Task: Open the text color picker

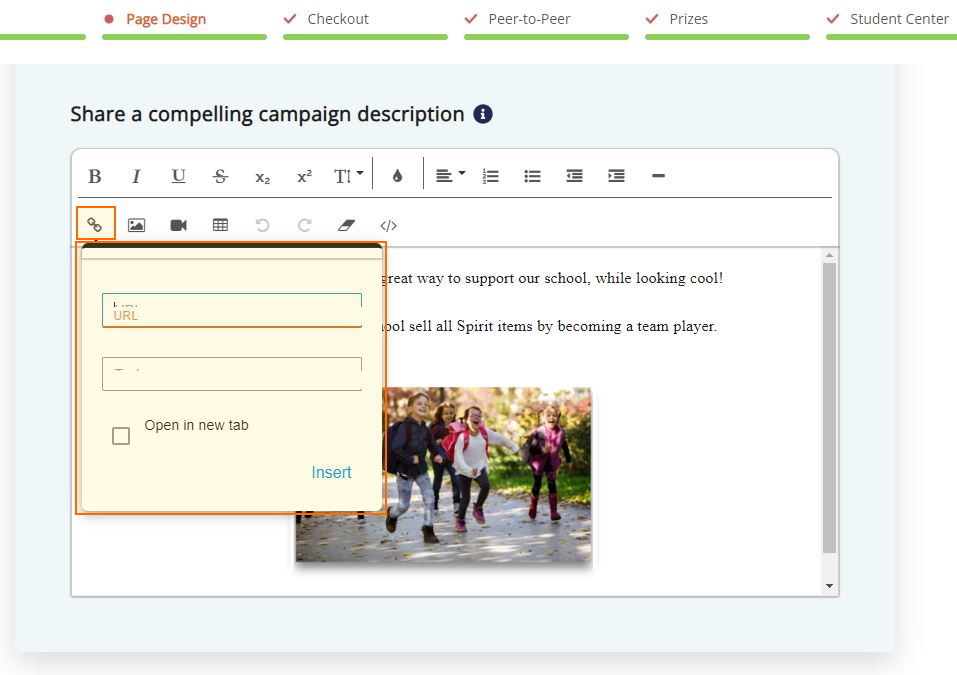Action: tap(397, 176)
